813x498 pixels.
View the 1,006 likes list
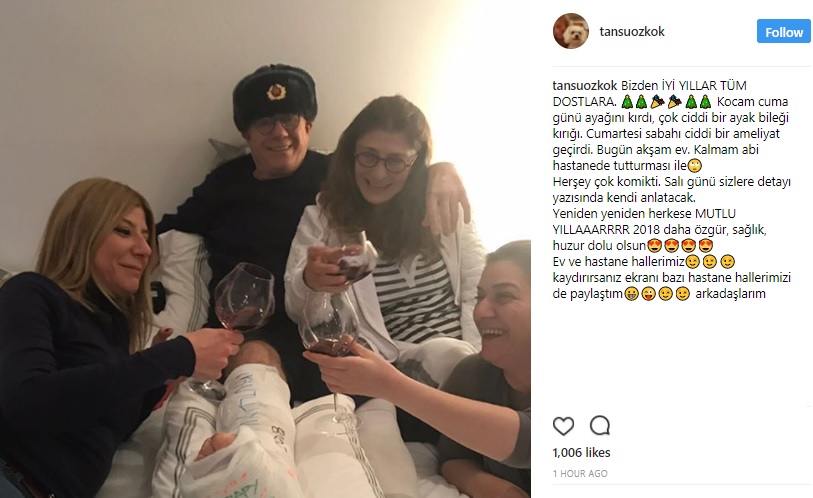point(581,452)
